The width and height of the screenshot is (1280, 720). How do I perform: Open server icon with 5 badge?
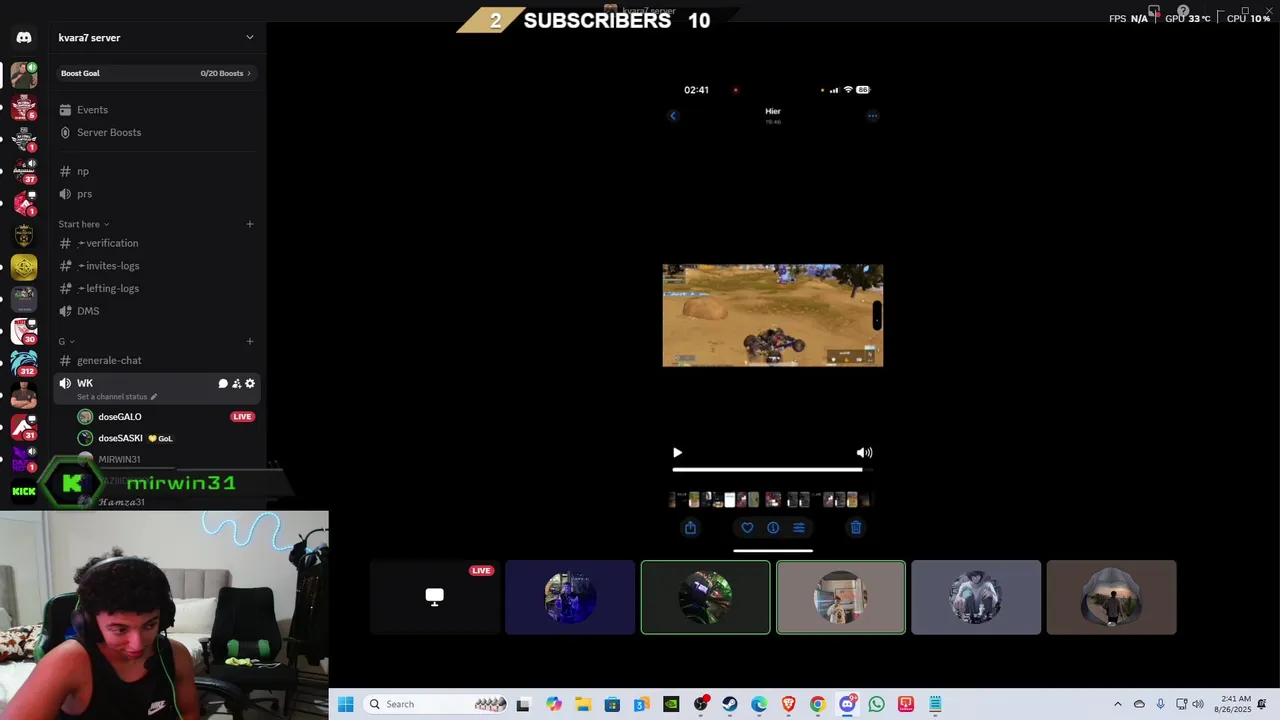pyautogui.click(x=24, y=106)
